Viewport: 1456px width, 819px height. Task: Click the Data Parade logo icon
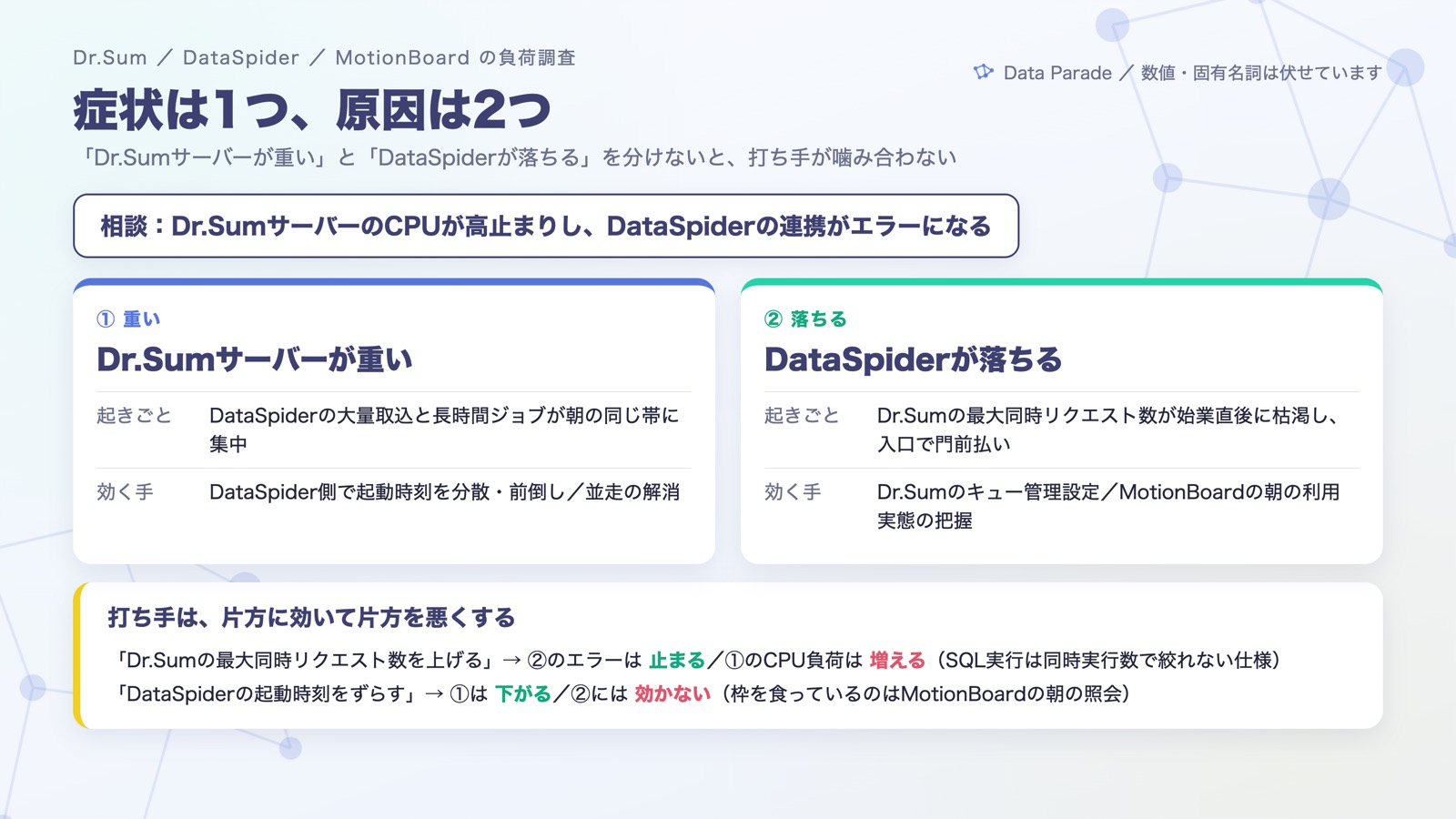(x=984, y=72)
